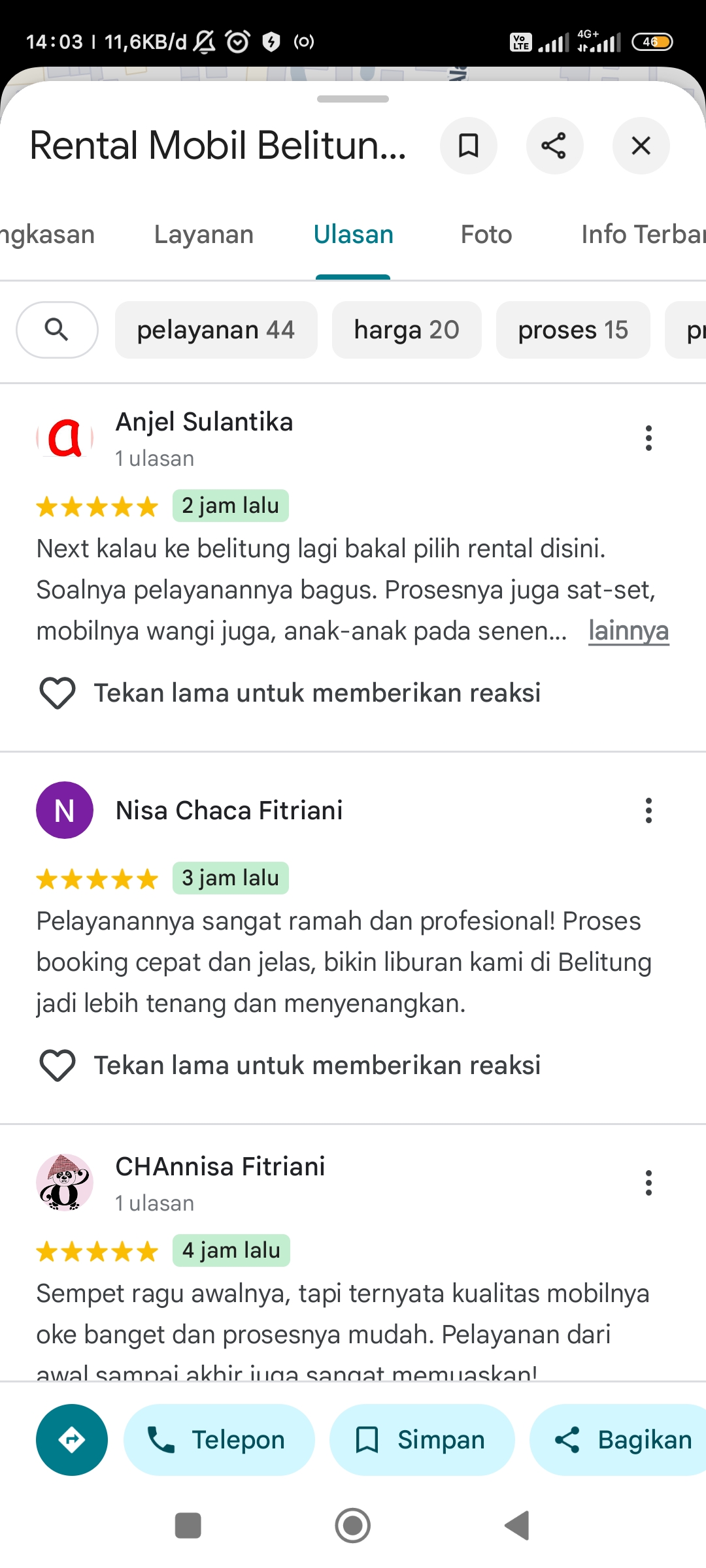Open Anjel Sulantika's profile avatar
Image resolution: width=706 pixels, height=1568 pixels.
pyautogui.click(x=65, y=438)
